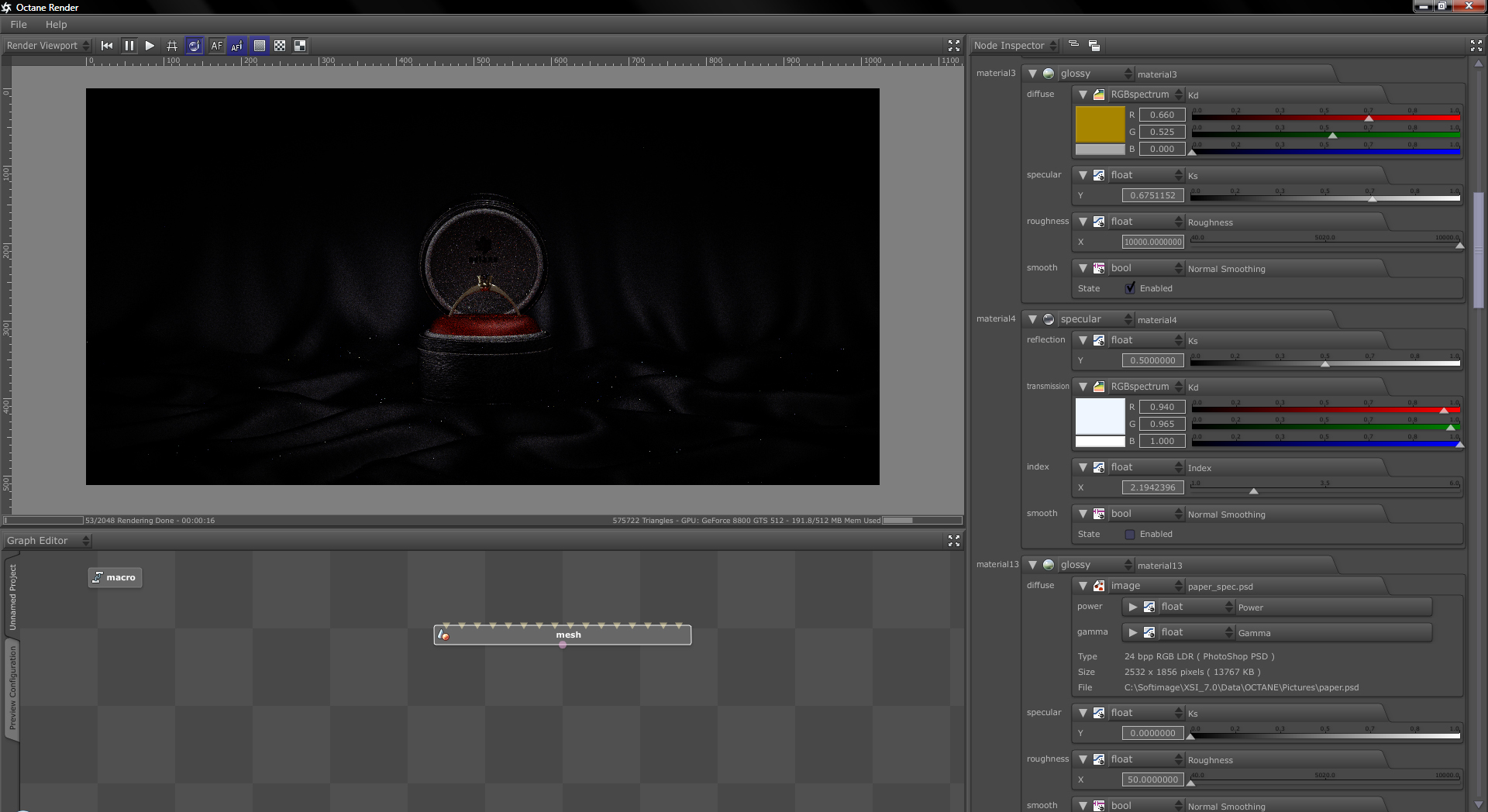The image size is (1488, 812).
Task: Maximize the Render Viewport panel
Action: point(954,46)
